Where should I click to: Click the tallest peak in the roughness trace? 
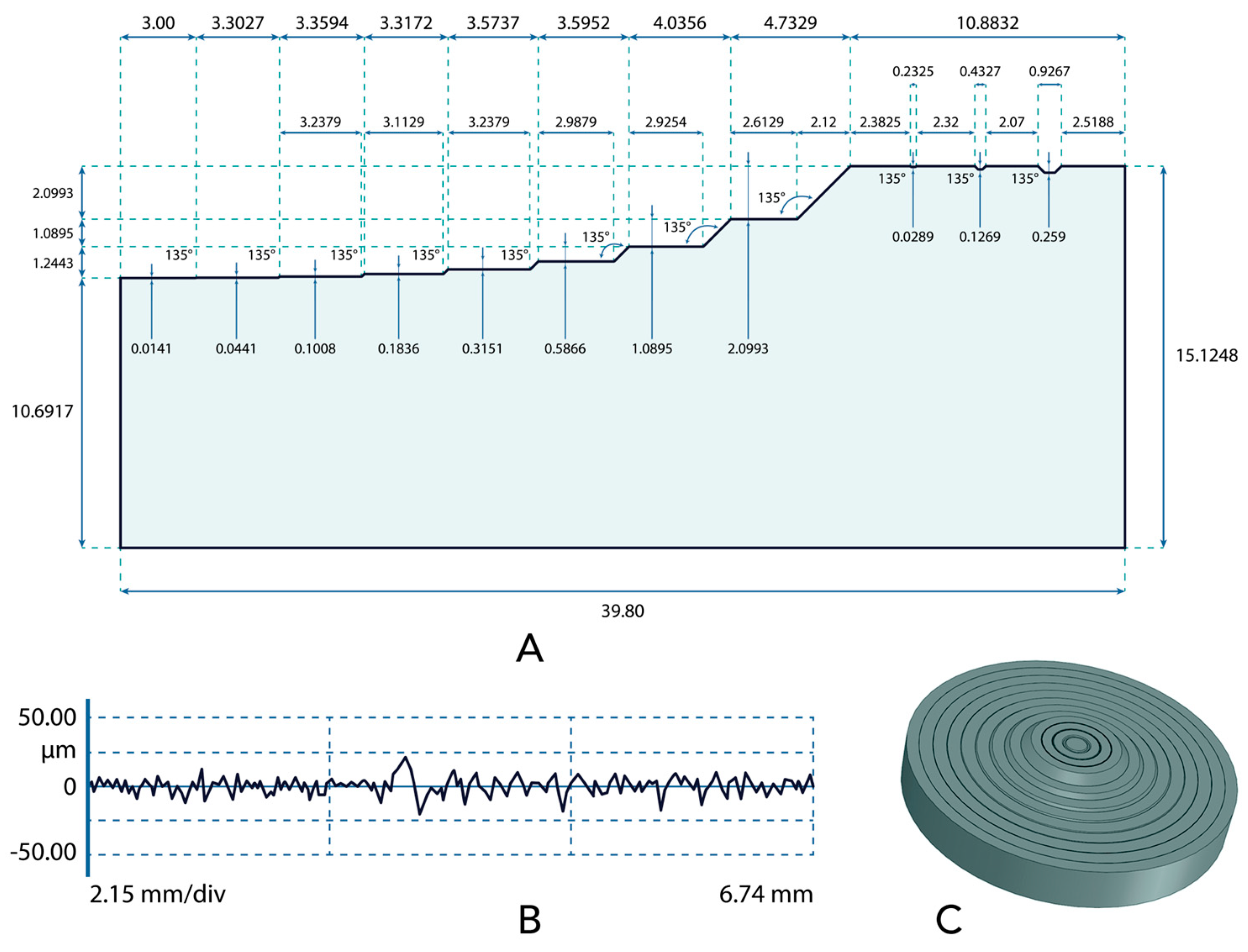coord(405,757)
